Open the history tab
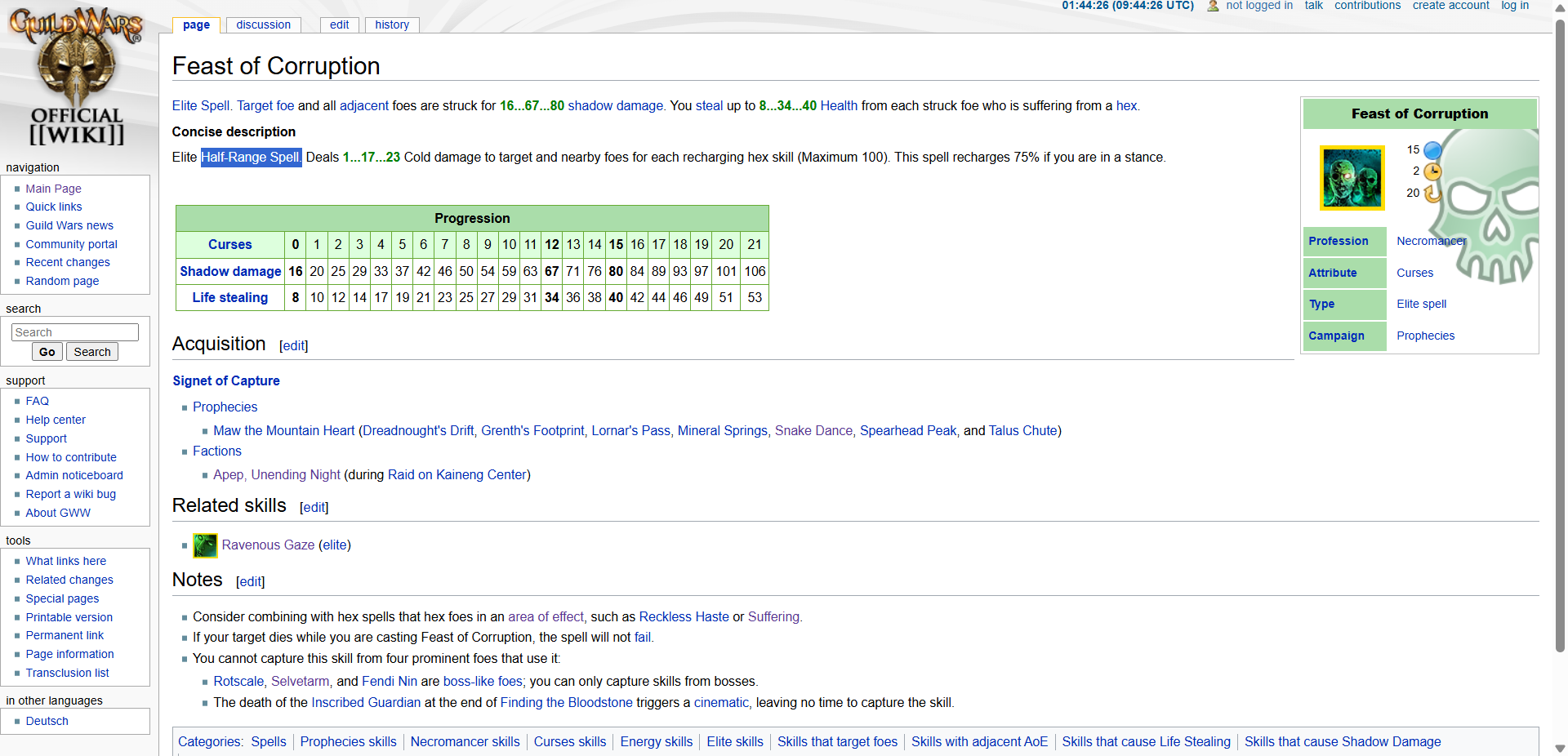The width and height of the screenshot is (1568, 756). (x=392, y=24)
